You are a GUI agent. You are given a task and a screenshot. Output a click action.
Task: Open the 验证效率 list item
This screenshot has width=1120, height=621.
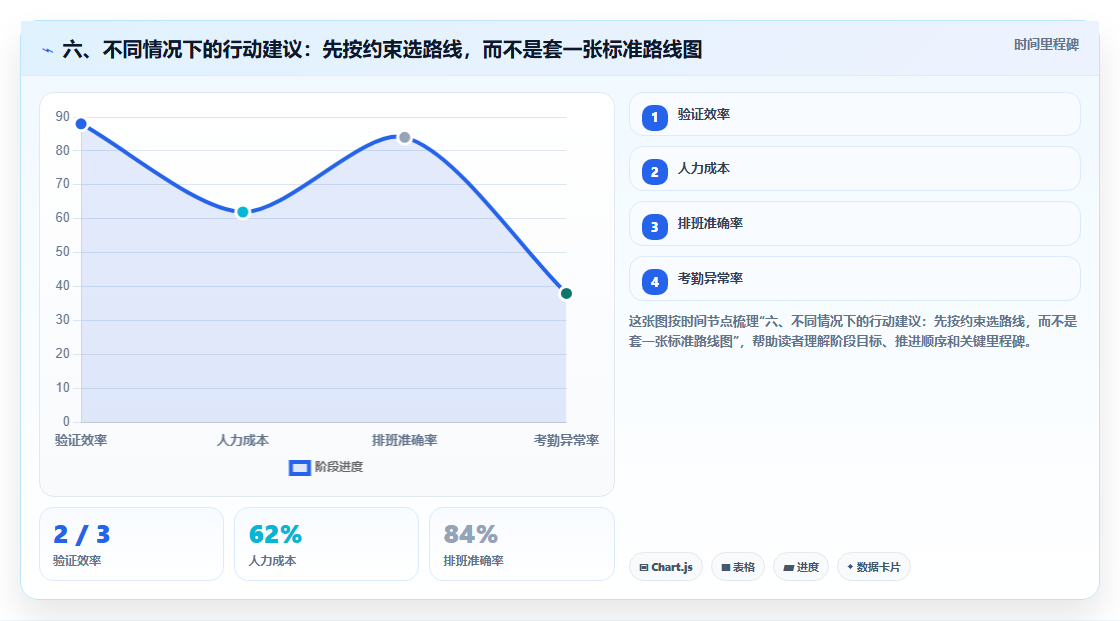pyautogui.click(x=854, y=114)
